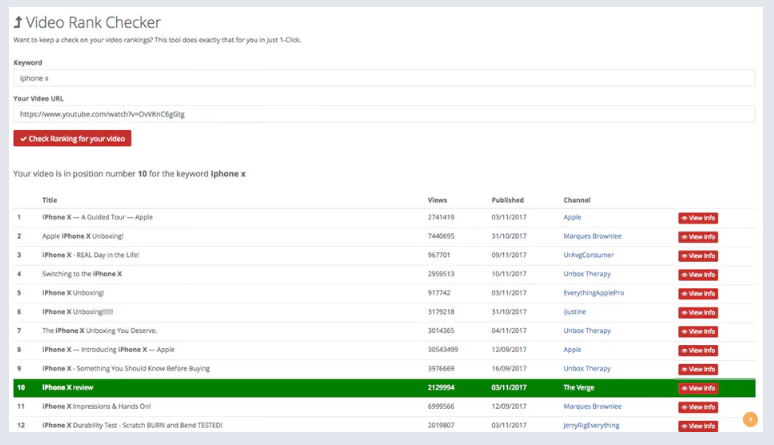Click title 'iPhone X Impressions & Hands On!'
774x445 pixels.
[x=96, y=406]
